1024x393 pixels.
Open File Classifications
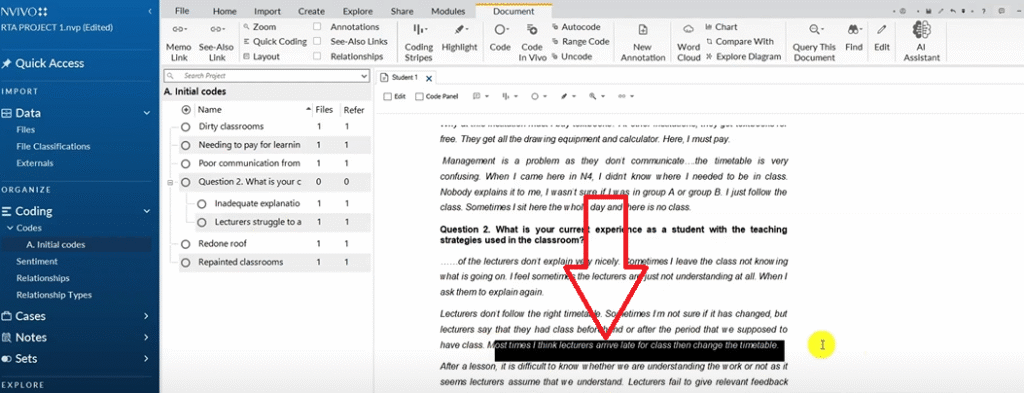point(53,146)
